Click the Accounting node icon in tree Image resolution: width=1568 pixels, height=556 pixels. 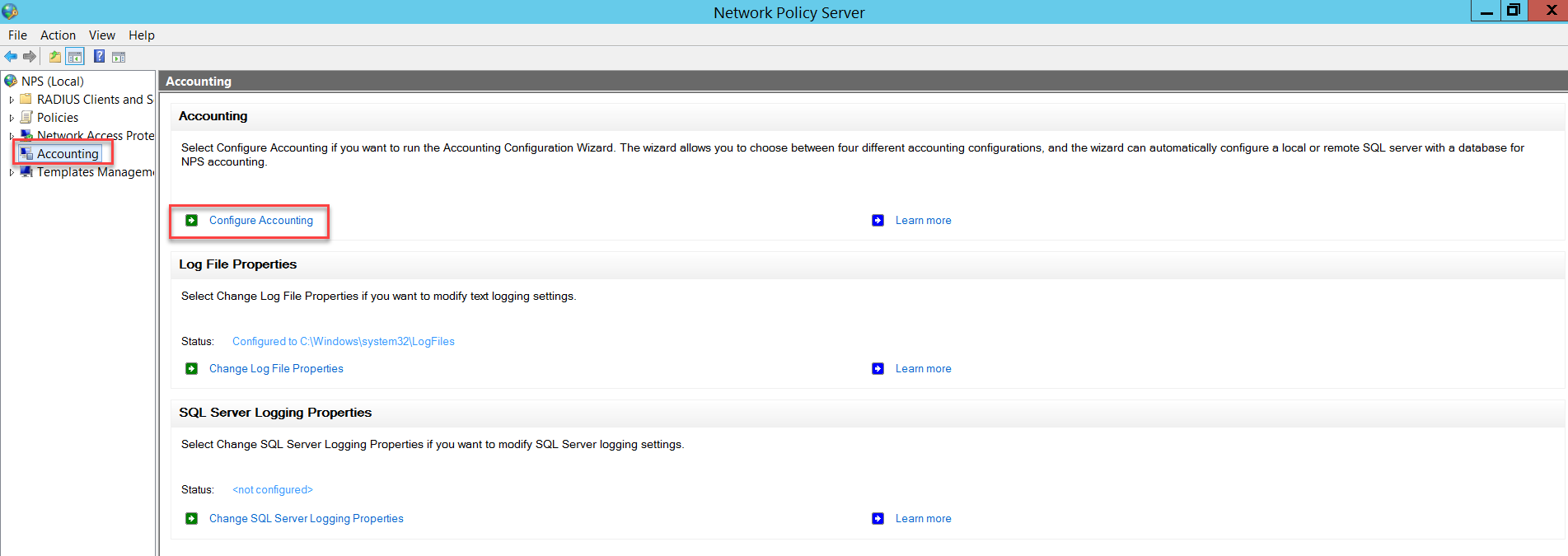(26, 153)
